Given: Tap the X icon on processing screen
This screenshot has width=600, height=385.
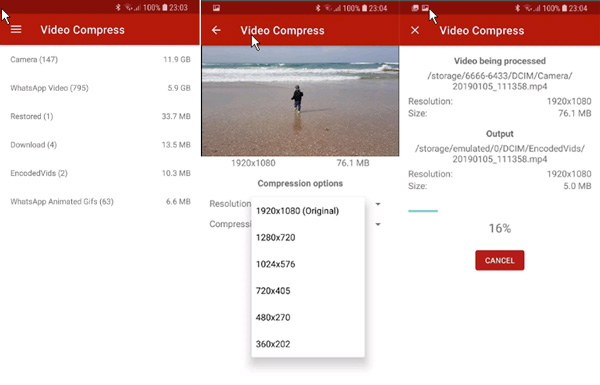Looking at the screenshot, I should pos(415,30).
